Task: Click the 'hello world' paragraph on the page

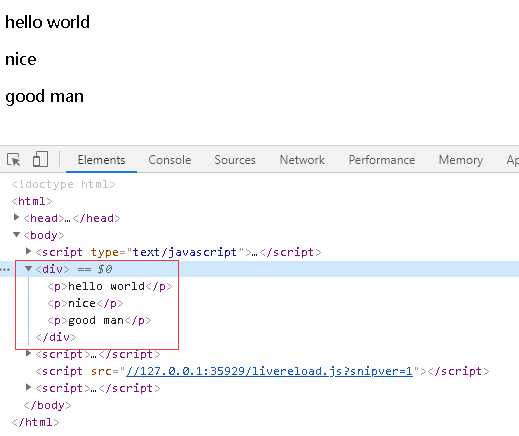Action: 47,22
